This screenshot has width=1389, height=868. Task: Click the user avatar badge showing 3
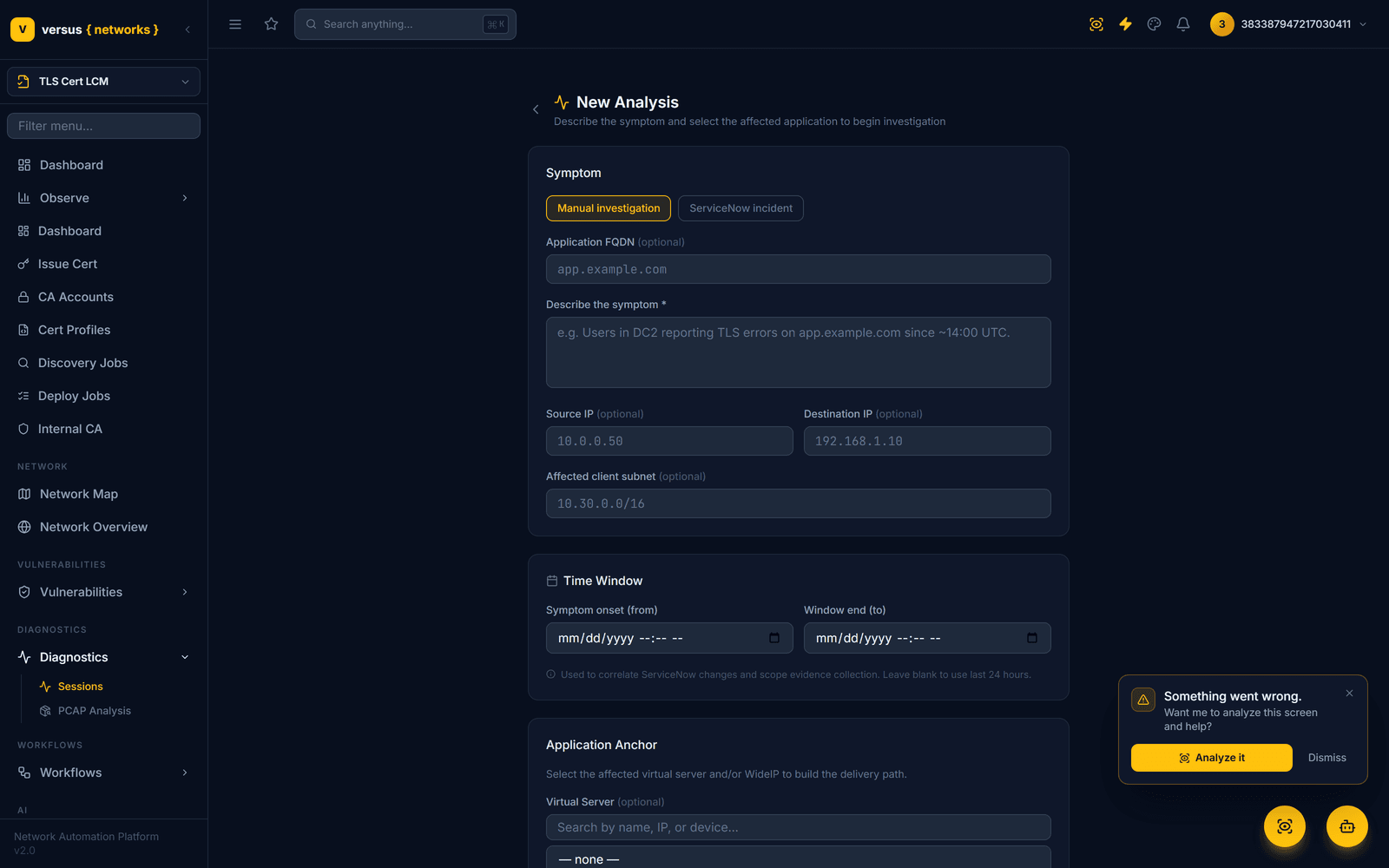(x=1221, y=24)
